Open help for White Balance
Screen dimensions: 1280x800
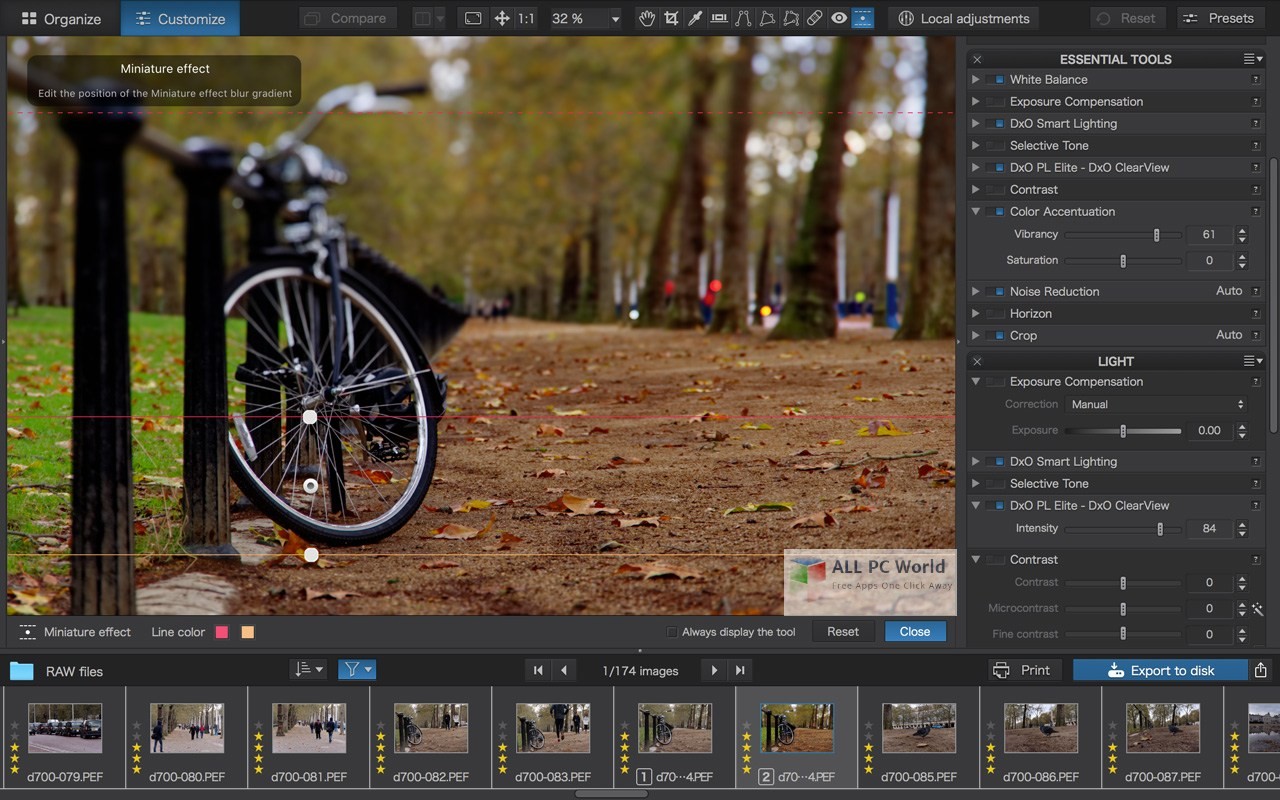click(x=1255, y=79)
